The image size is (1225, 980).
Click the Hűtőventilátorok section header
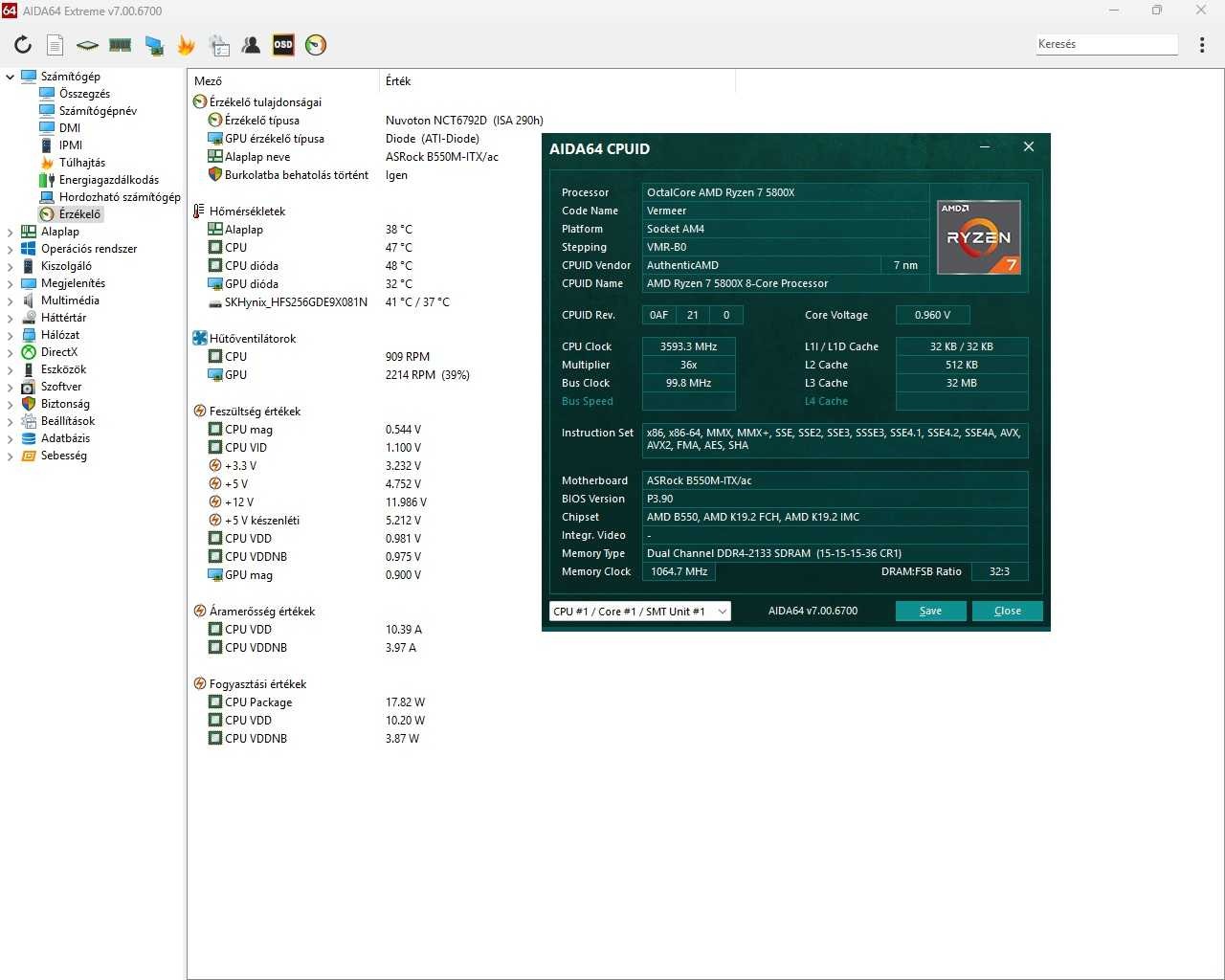[253, 339]
